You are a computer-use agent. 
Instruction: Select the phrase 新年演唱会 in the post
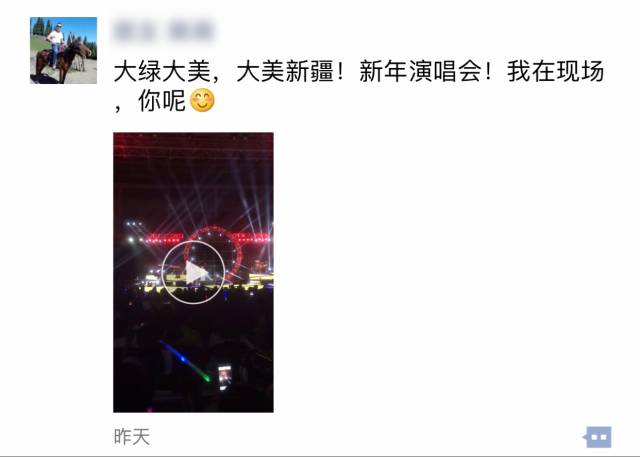coord(421,71)
